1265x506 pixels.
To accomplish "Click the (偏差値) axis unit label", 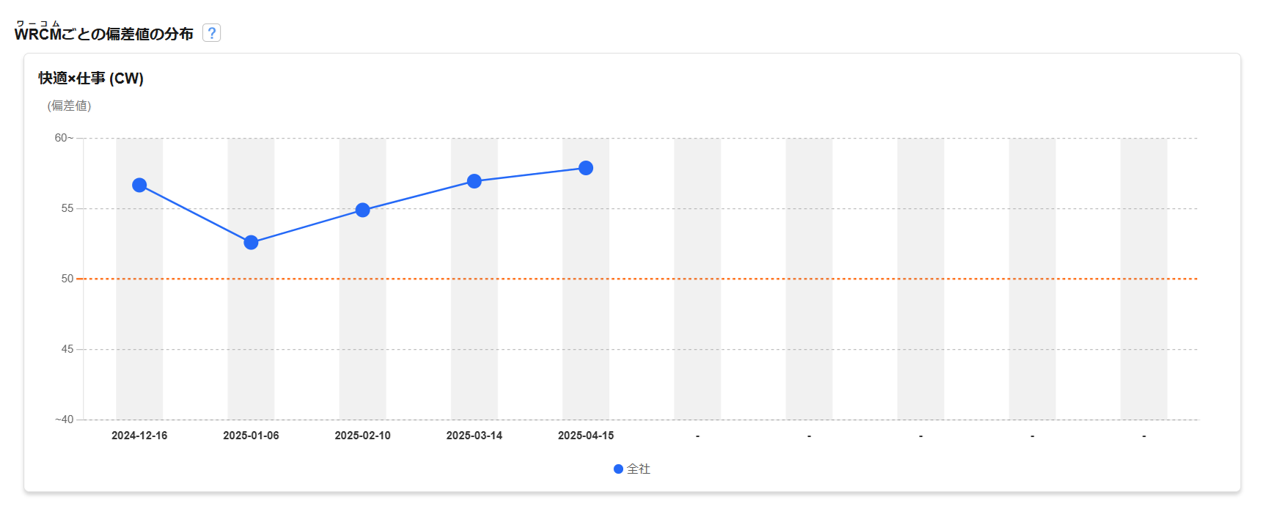I will click(x=69, y=106).
